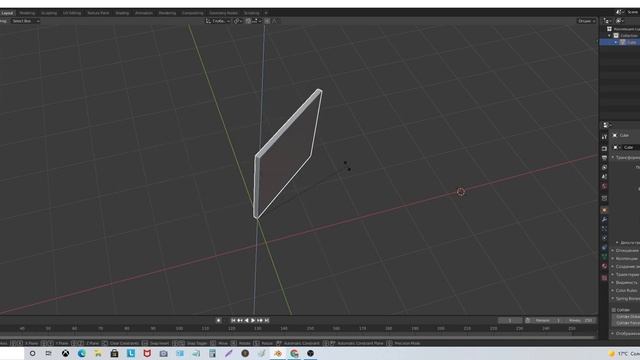
Task: Open the Physics properties tab
Action: pyautogui.click(x=604, y=238)
